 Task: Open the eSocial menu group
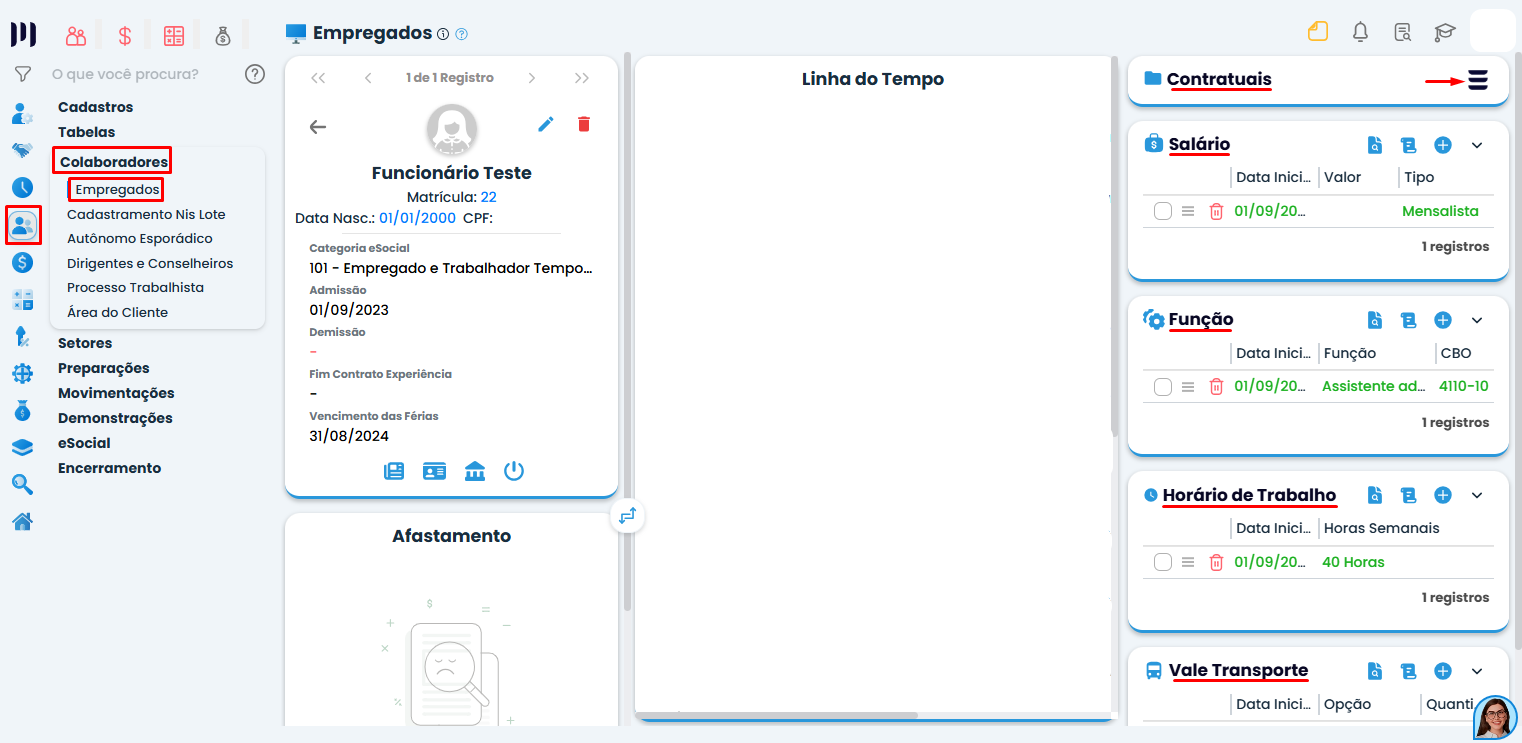(x=84, y=443)
